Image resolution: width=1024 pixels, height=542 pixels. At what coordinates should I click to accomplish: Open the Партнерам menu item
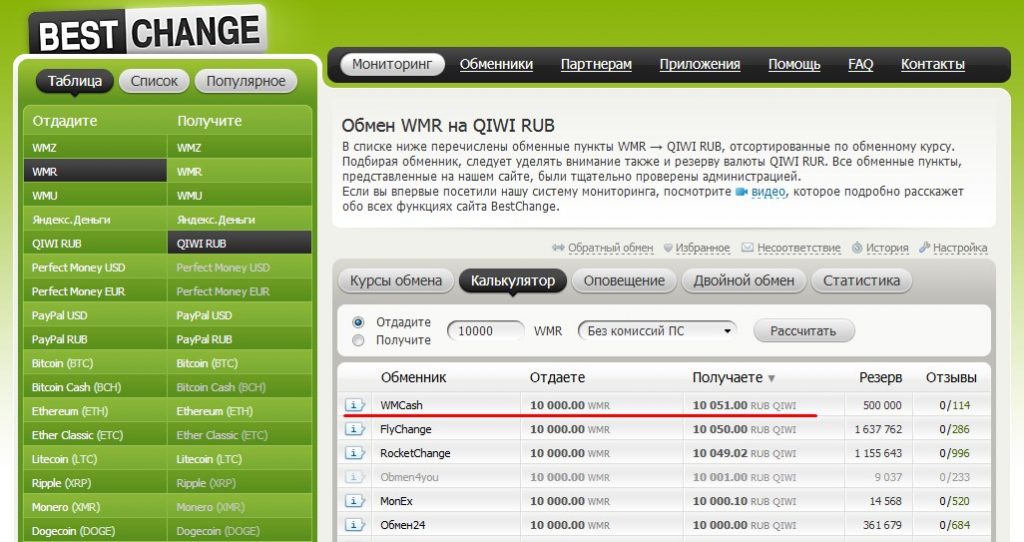tap(596, 64)
